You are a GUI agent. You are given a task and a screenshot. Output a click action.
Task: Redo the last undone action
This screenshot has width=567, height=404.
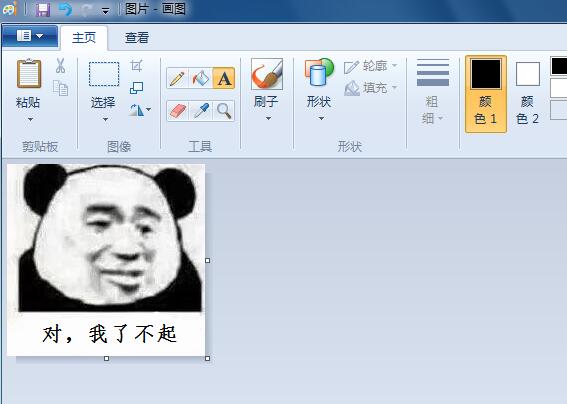(86, 9)
